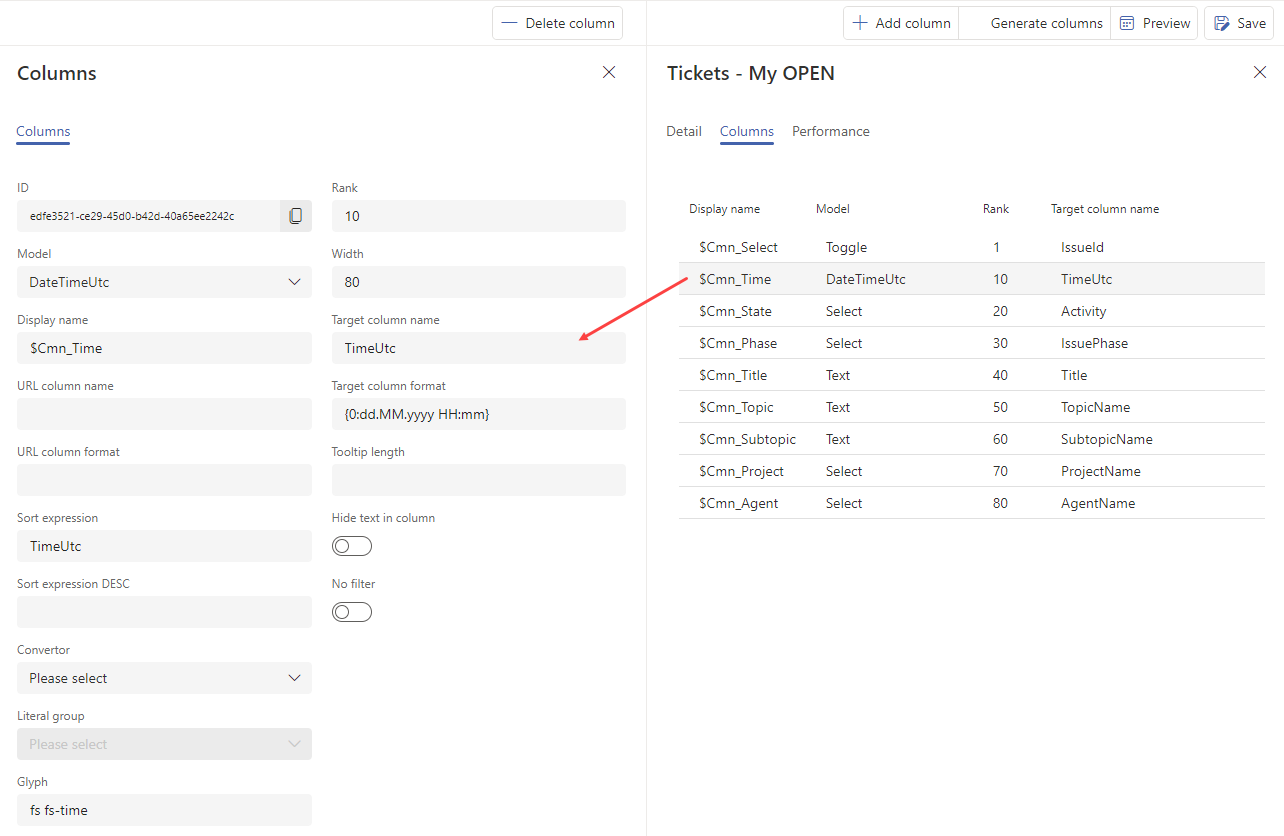The width and height of the screenshot is (1284, 836).
Task: Edit the Target column name field
Action: [479, 348]
